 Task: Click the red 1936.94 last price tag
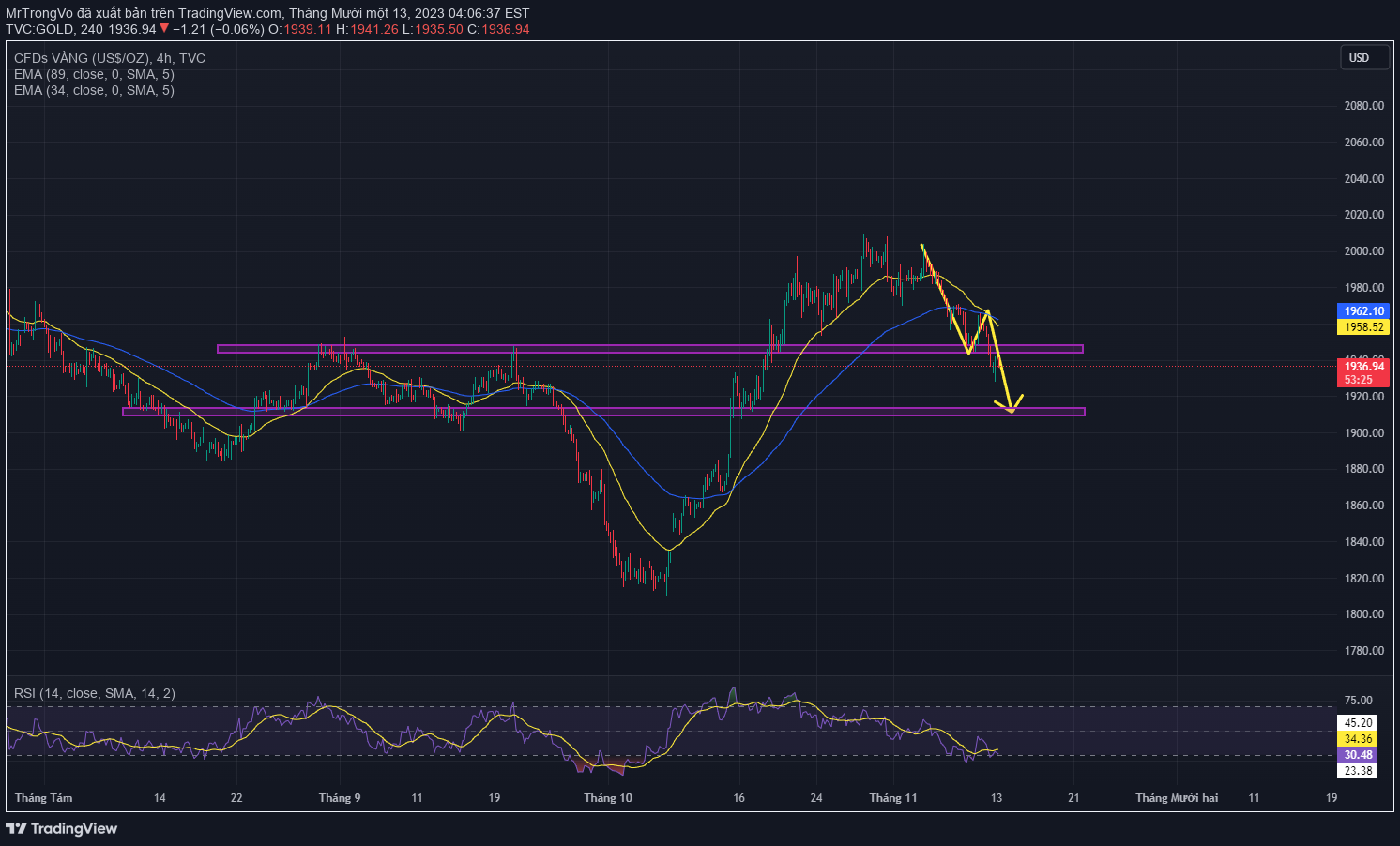click(x=1362, y=367)
